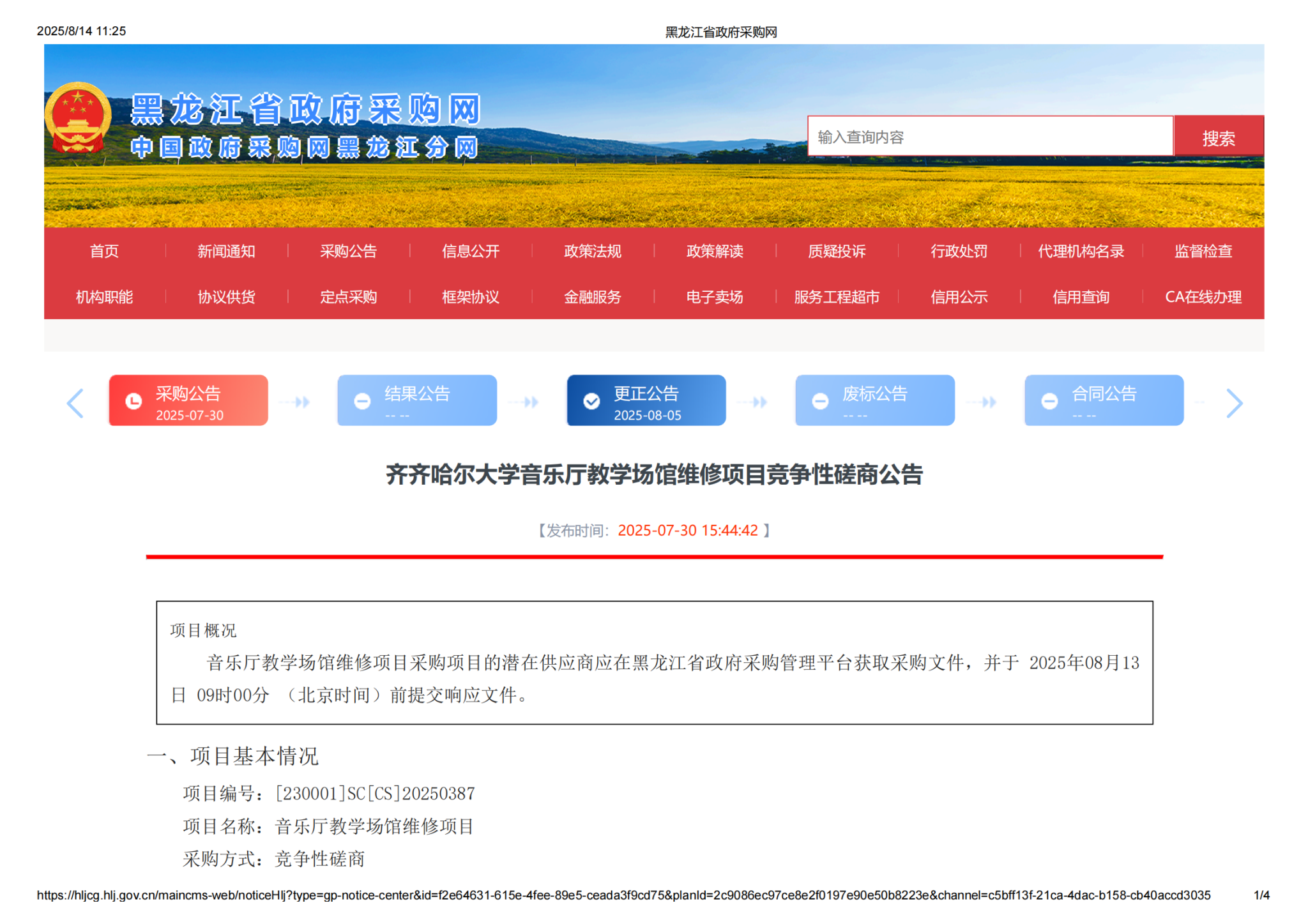1308x924 pixels.
Task: Open 质疑投诉 navigation item
Action: point(837,251)
